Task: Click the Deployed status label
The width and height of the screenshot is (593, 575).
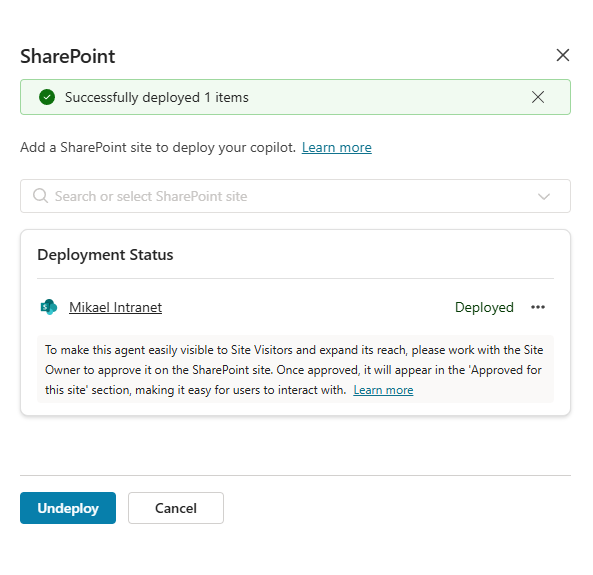Action: [484, 307]
